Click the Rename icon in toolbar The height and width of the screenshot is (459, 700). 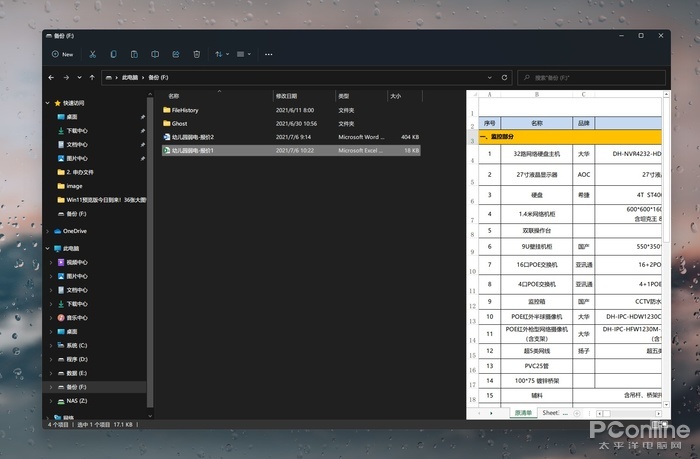point(155,54)
